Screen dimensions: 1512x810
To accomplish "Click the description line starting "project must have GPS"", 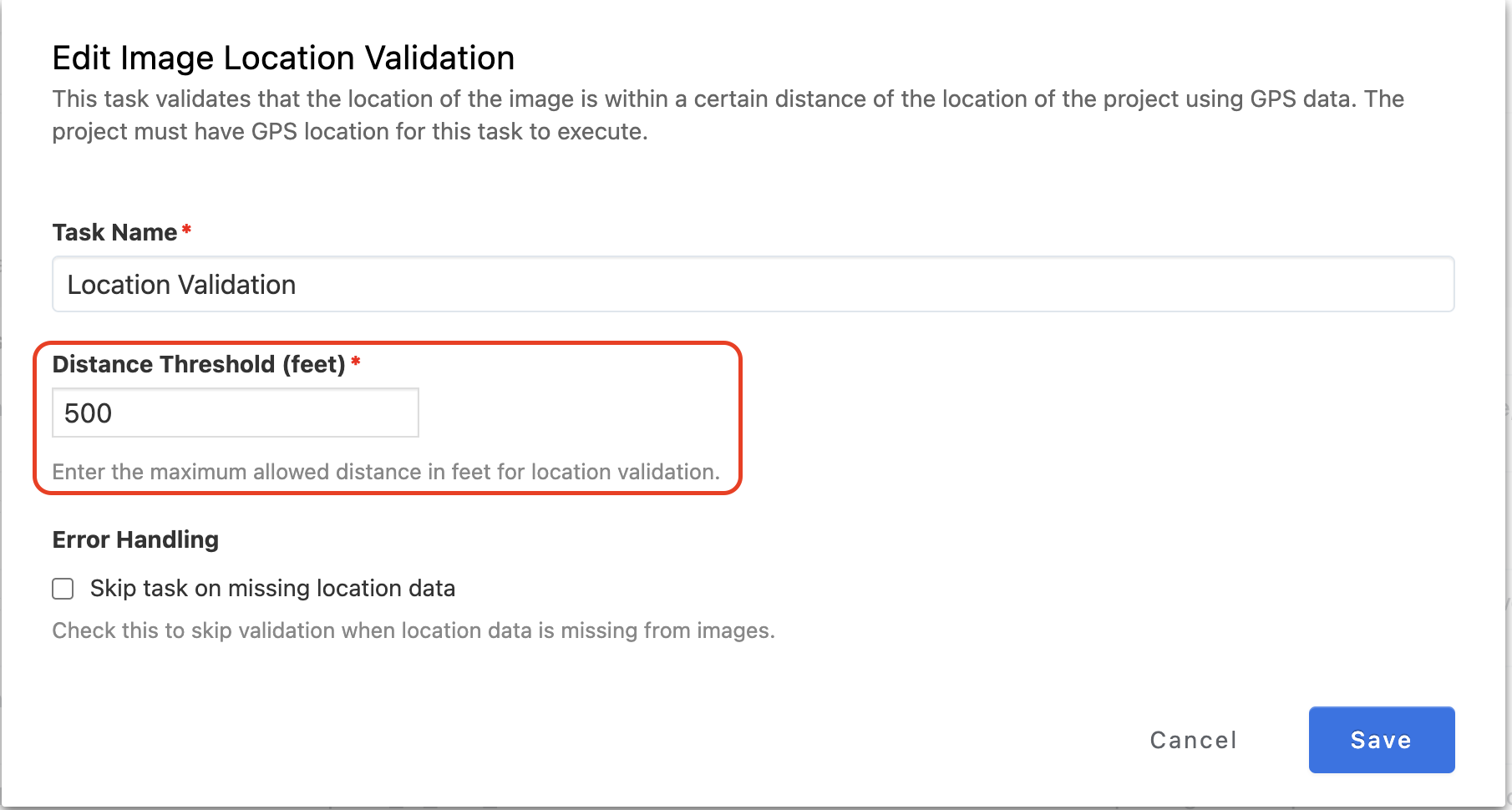I will click(349, 132).
